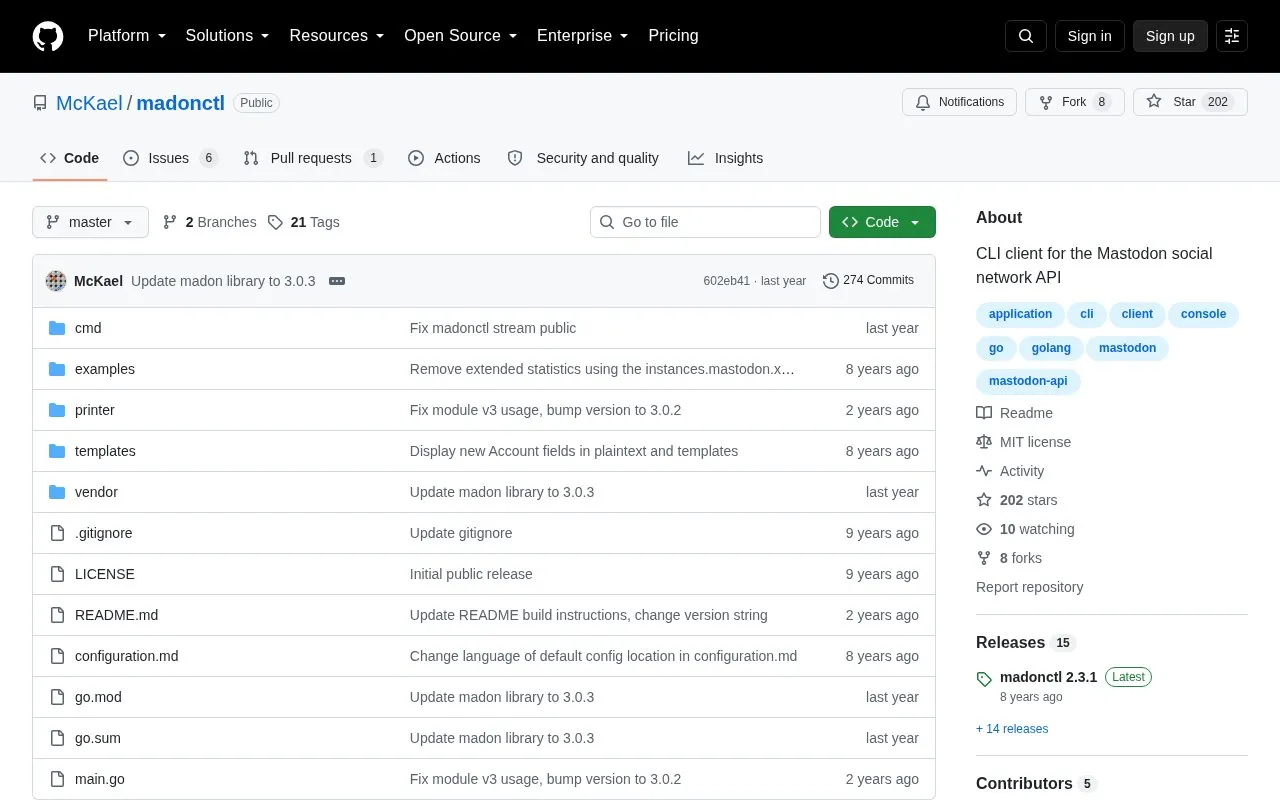Open the green Code dropdown
Viewport: 1280px width, 800px height.
tap(882, 222)
